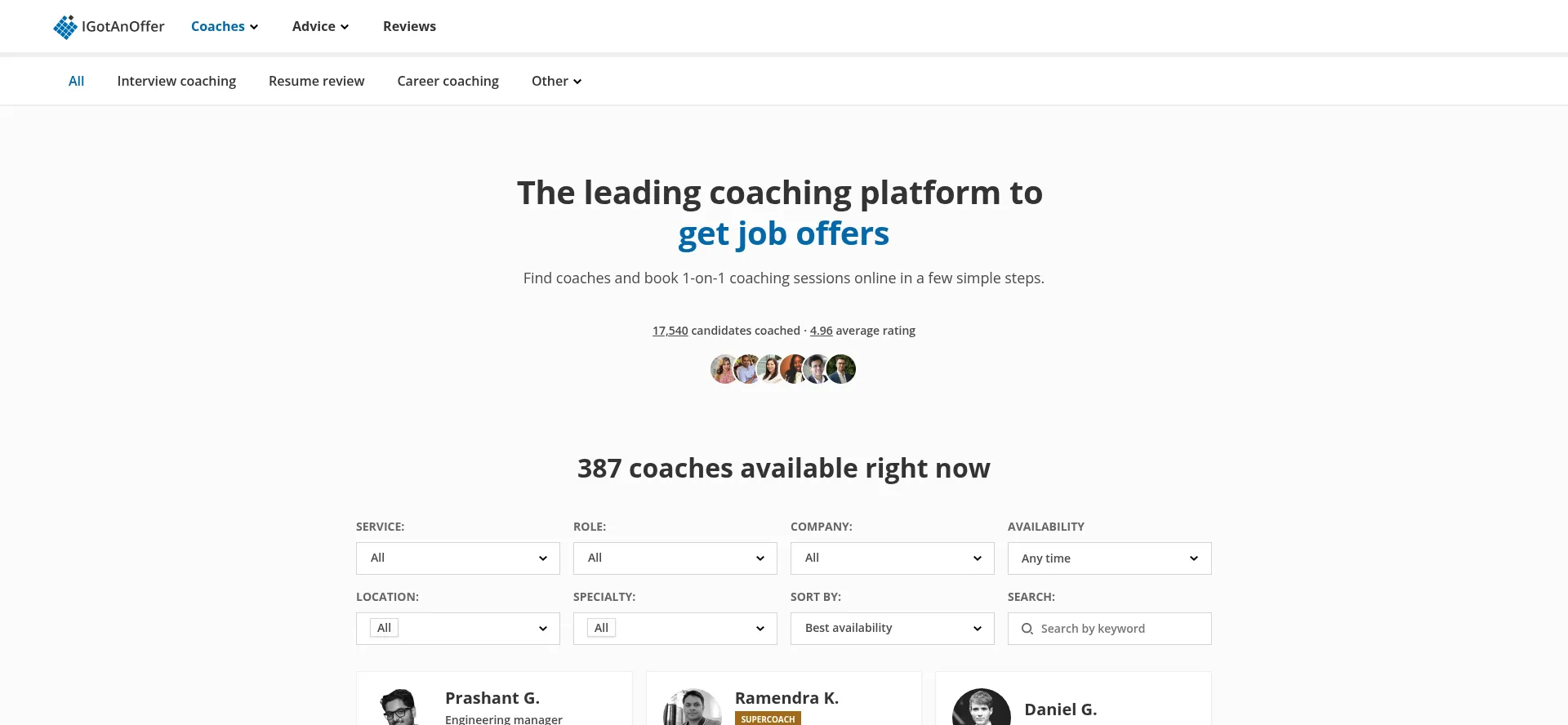This screenshot has width=1568, height=725.
Task: Click the search magnifier icon
Action: [x=1027, y=629]
